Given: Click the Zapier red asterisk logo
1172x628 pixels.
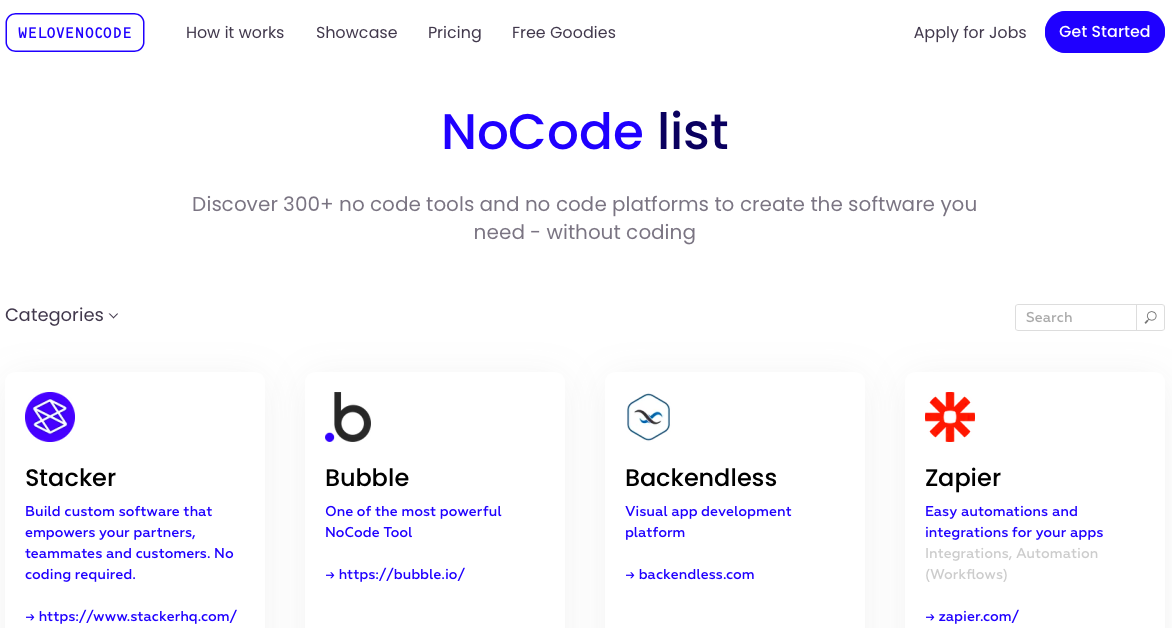Looking at the screenshot, I should click(950, 417).
